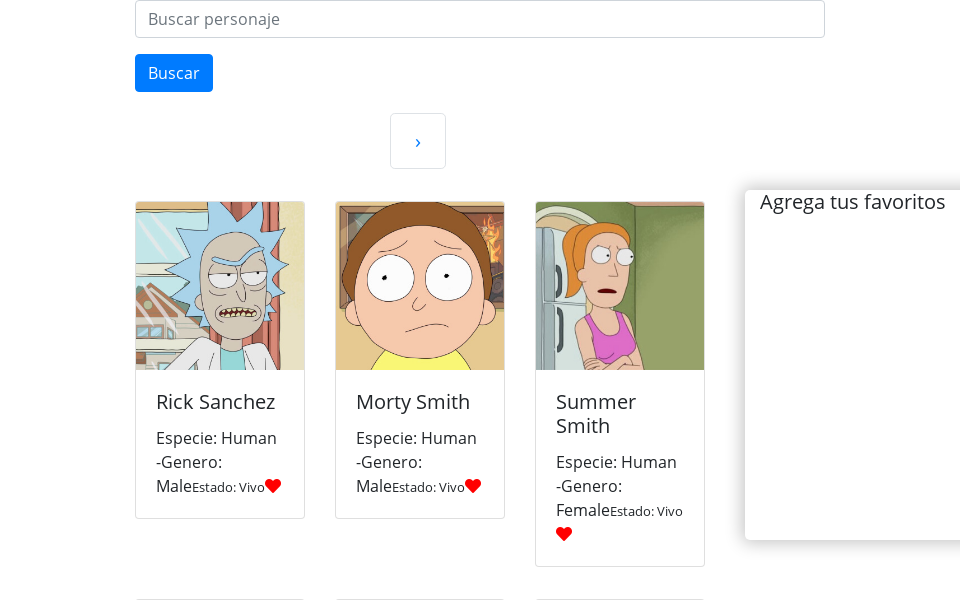Click Estado: Vivo on Summer Smith card

[x=647, y=511]
